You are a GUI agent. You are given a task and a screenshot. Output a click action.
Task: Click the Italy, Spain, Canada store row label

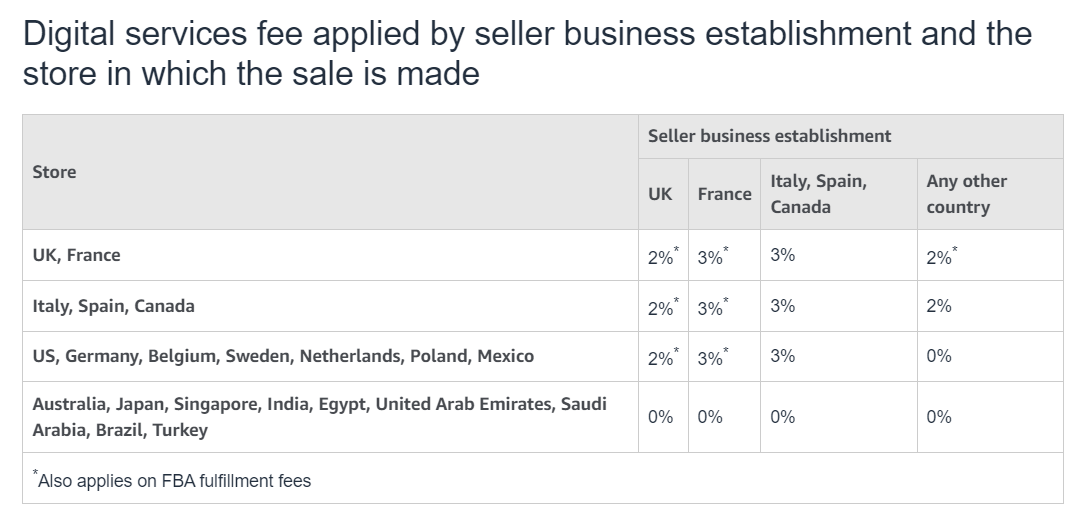point(113,306)
